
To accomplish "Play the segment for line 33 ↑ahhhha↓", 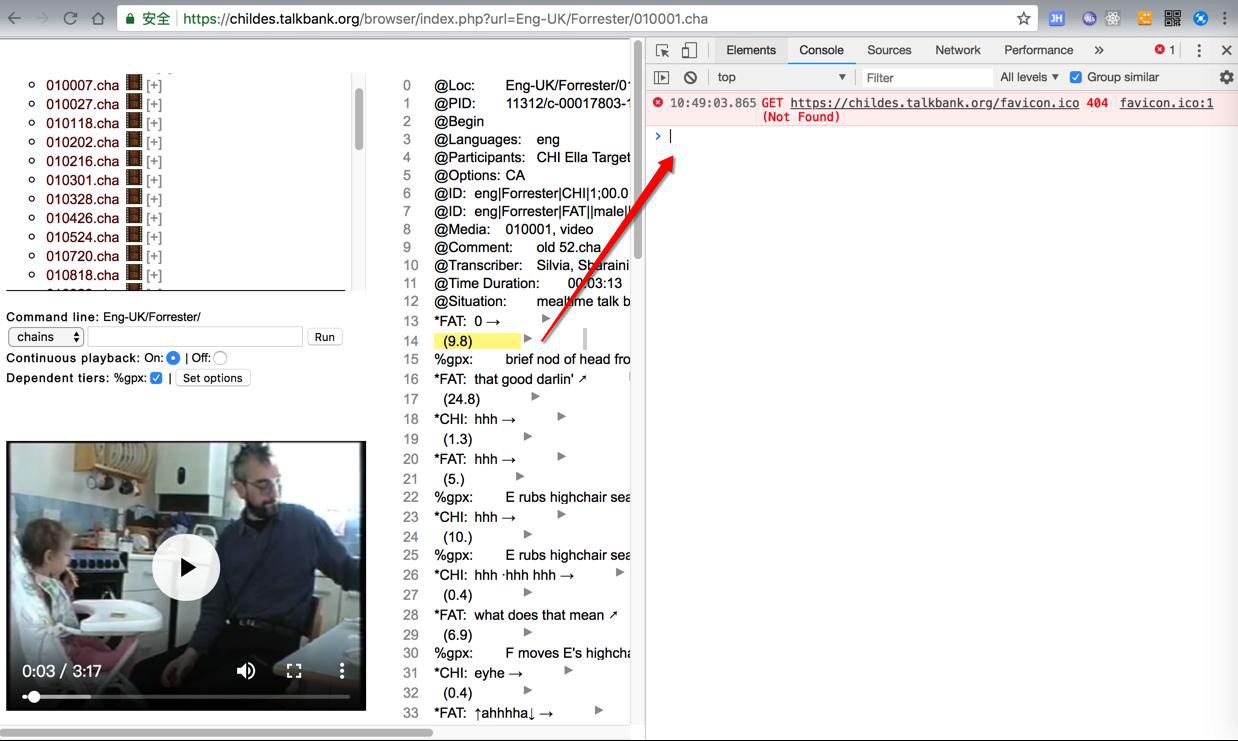I will [x=598, y=711].
